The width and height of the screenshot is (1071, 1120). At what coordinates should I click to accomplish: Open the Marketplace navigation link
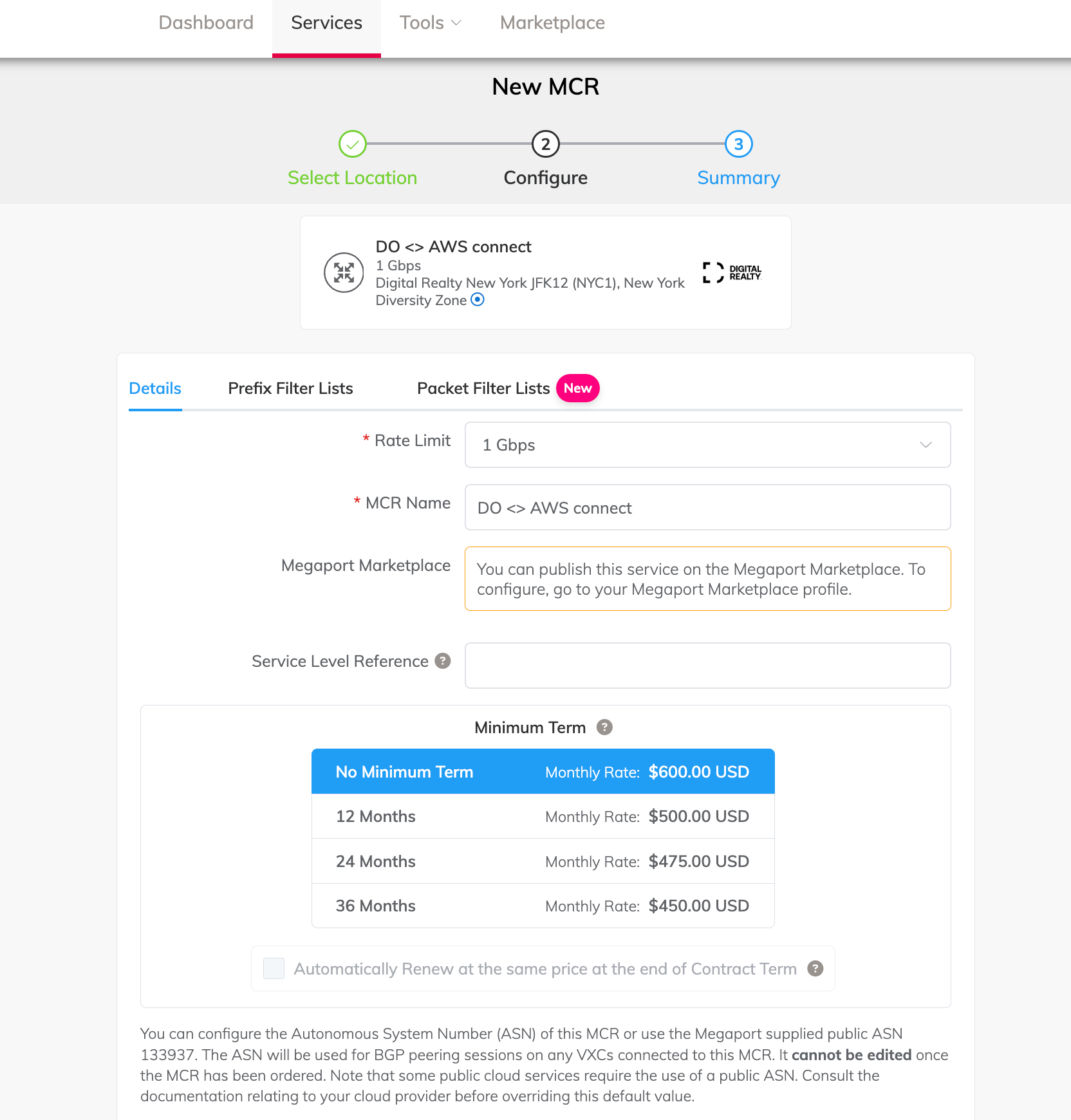(552, 23)
